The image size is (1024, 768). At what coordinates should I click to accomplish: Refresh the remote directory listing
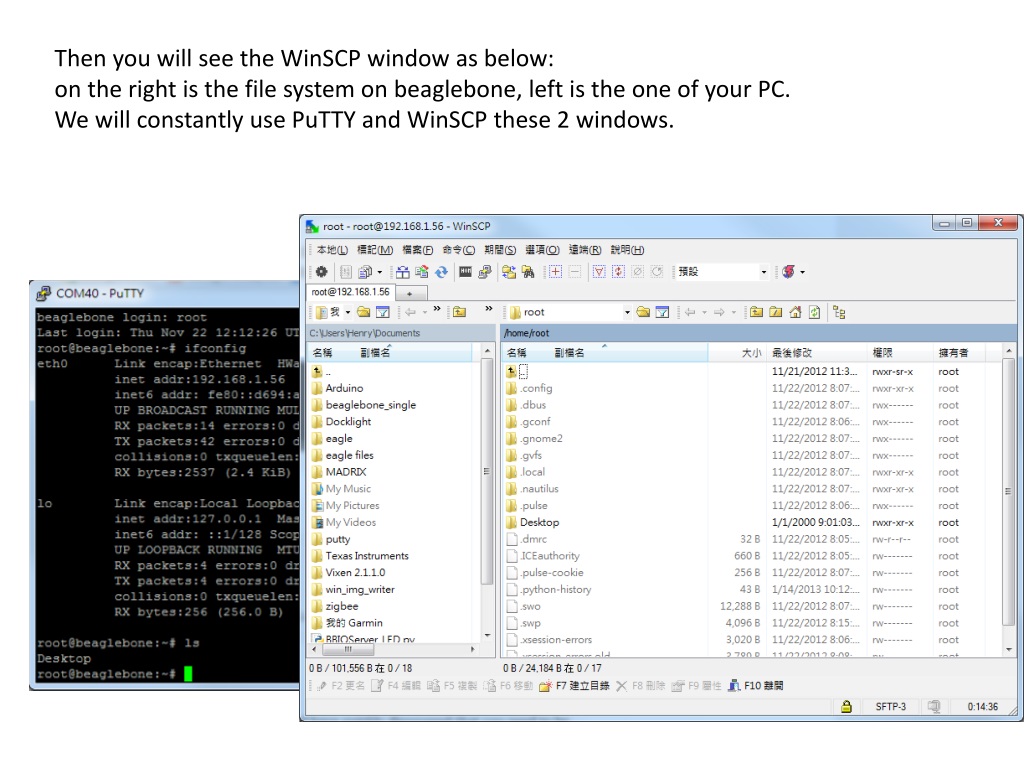[x=814, y=312]
